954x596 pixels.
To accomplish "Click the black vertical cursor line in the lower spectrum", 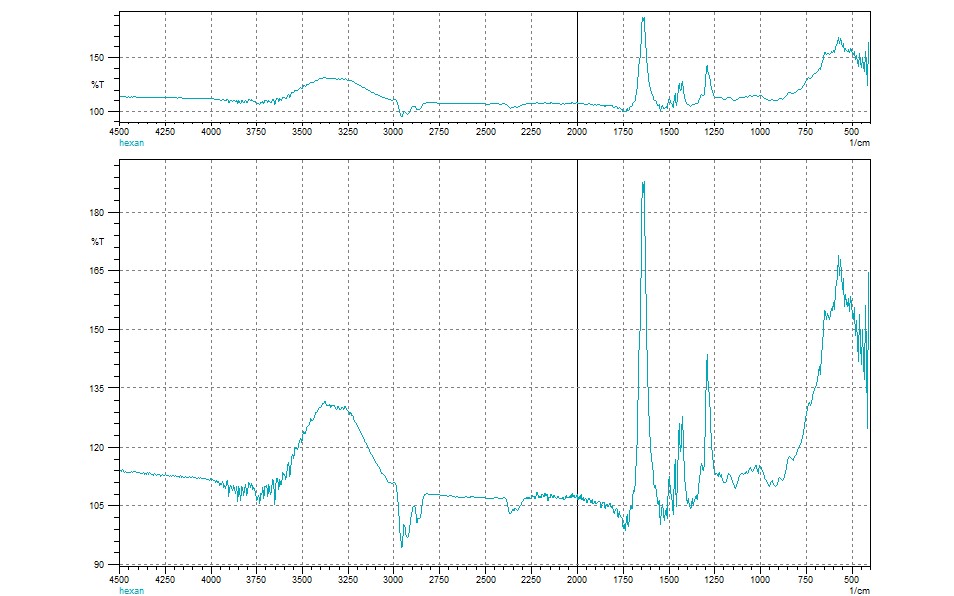I will pos(577,362).
